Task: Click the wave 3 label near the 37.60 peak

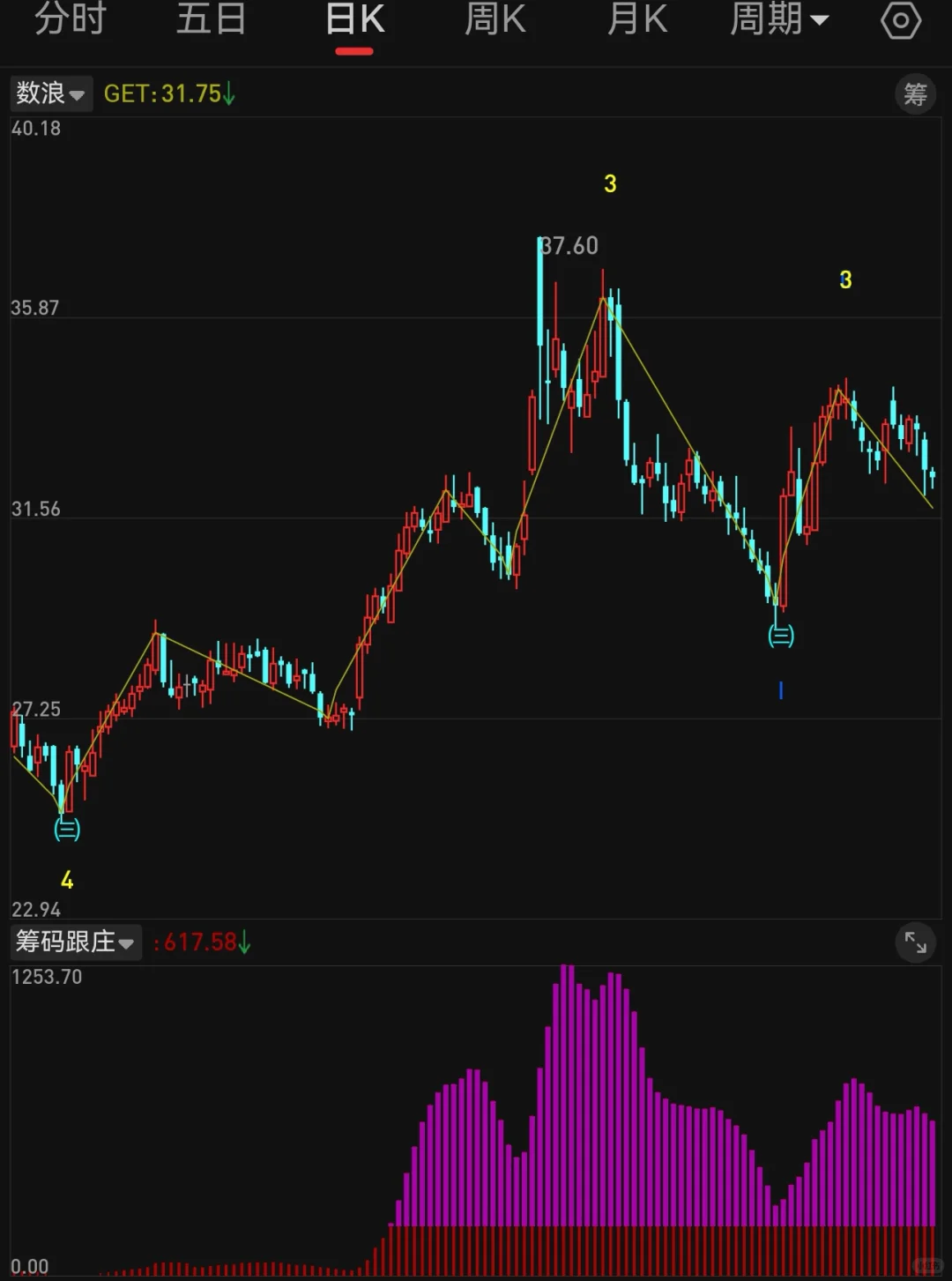Action: 610,183
